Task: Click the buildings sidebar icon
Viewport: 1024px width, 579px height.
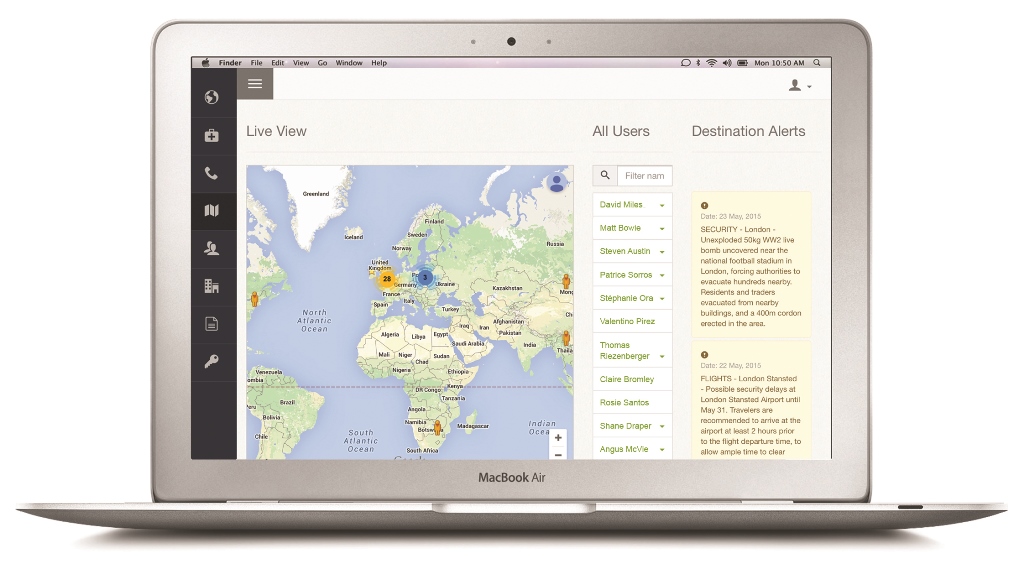Action: click(x=211, y=286)
